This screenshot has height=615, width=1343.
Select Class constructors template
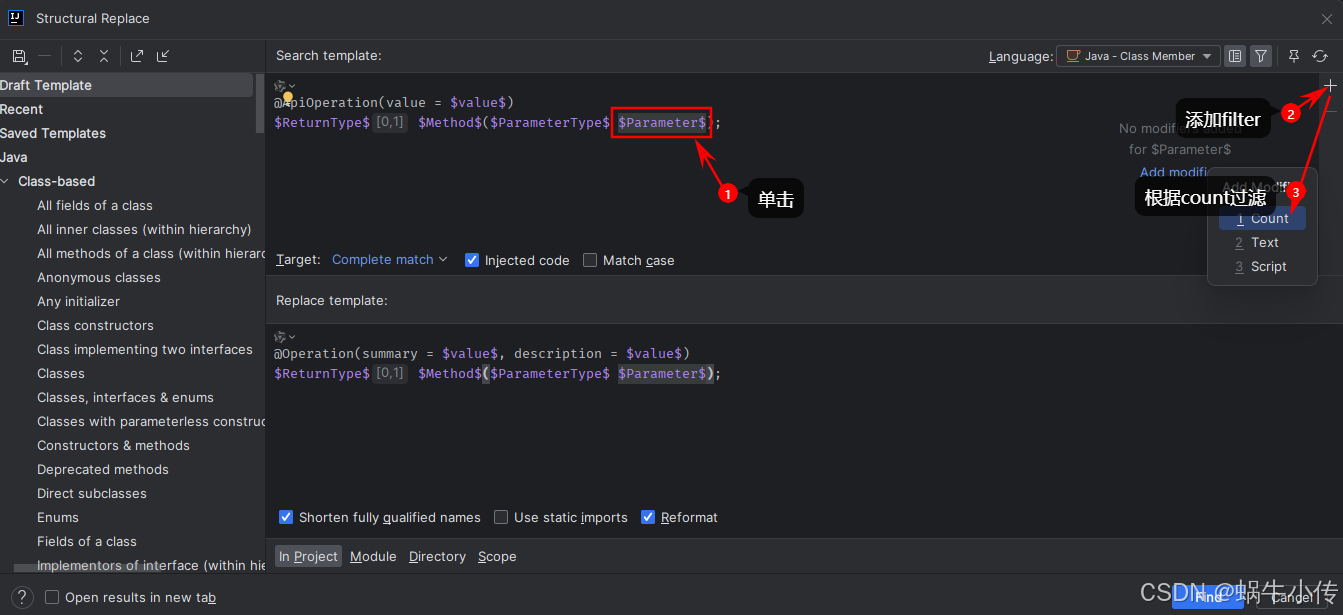point(95,325)
